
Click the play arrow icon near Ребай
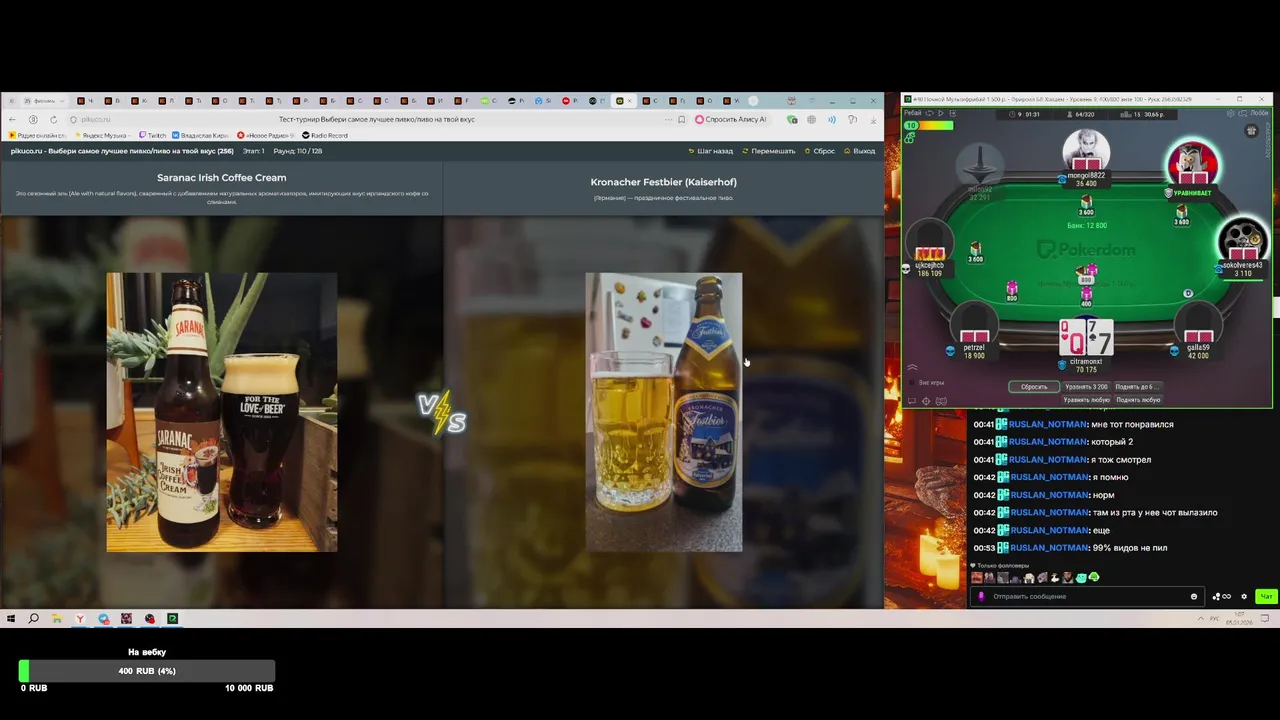(x=941, y=113)
